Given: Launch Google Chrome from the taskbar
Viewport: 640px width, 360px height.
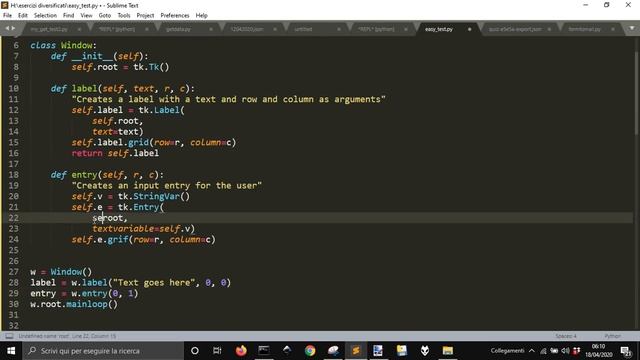Looking at the screenshot, I should click(x=310, y=351).
